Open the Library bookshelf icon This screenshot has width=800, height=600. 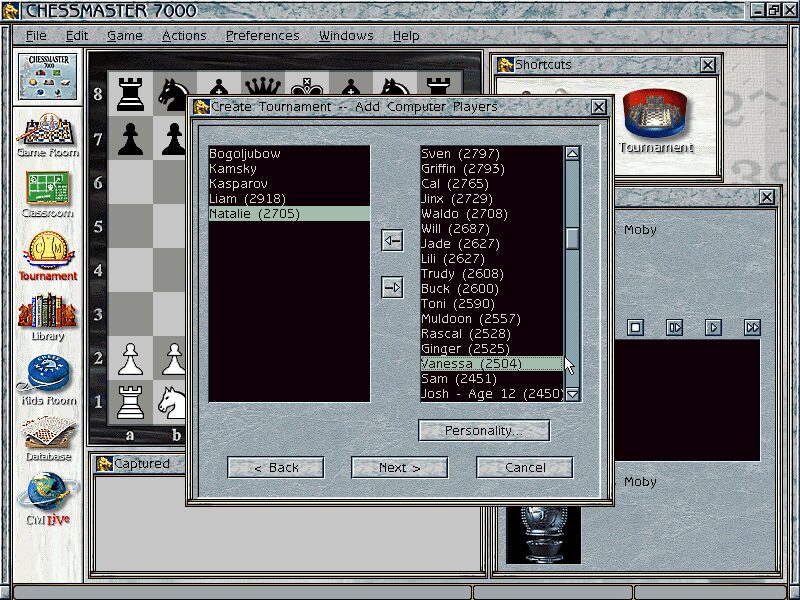[x=47, y=317]
